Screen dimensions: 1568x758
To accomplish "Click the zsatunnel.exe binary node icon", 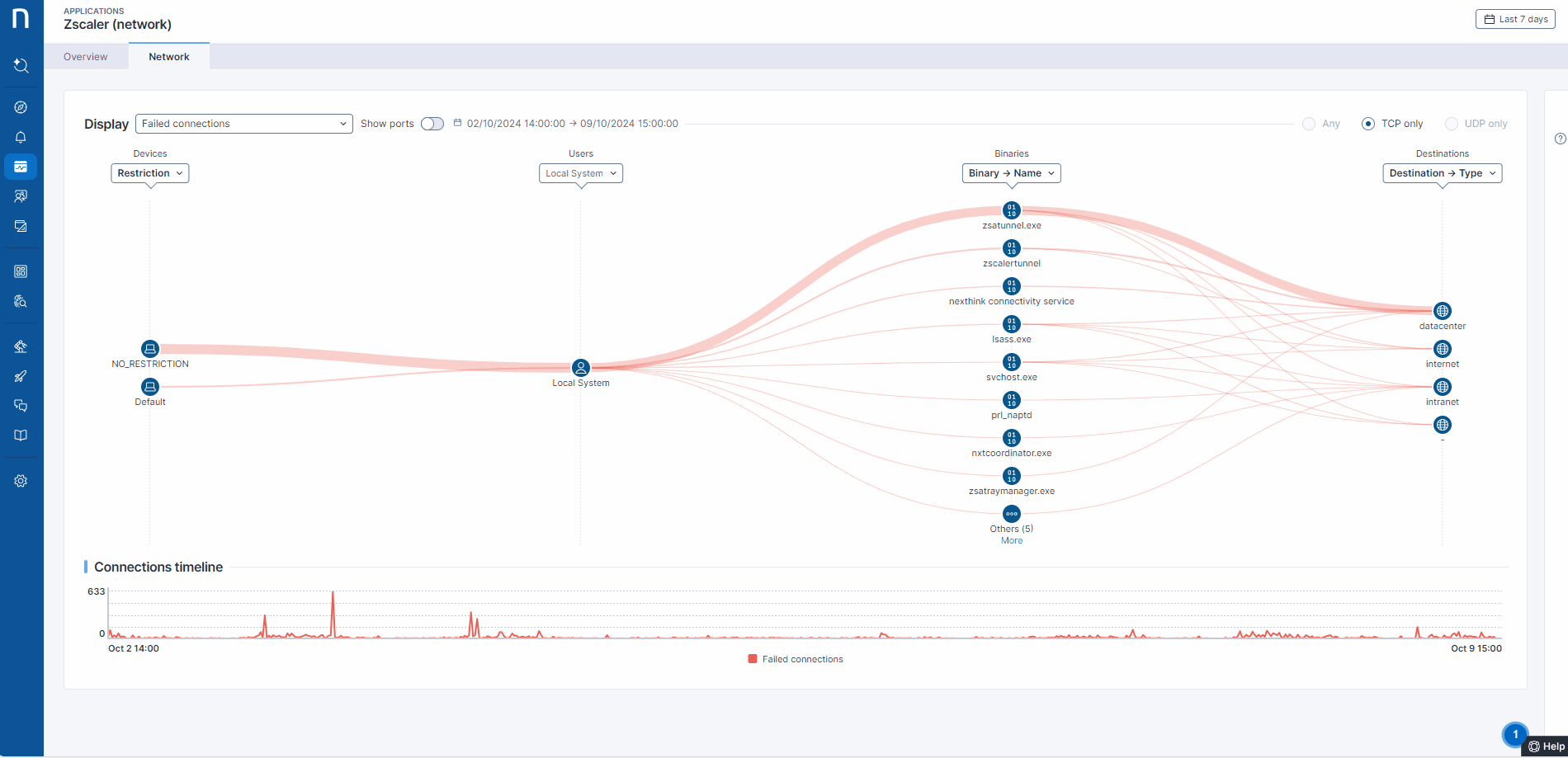I will pos(1011,210).
